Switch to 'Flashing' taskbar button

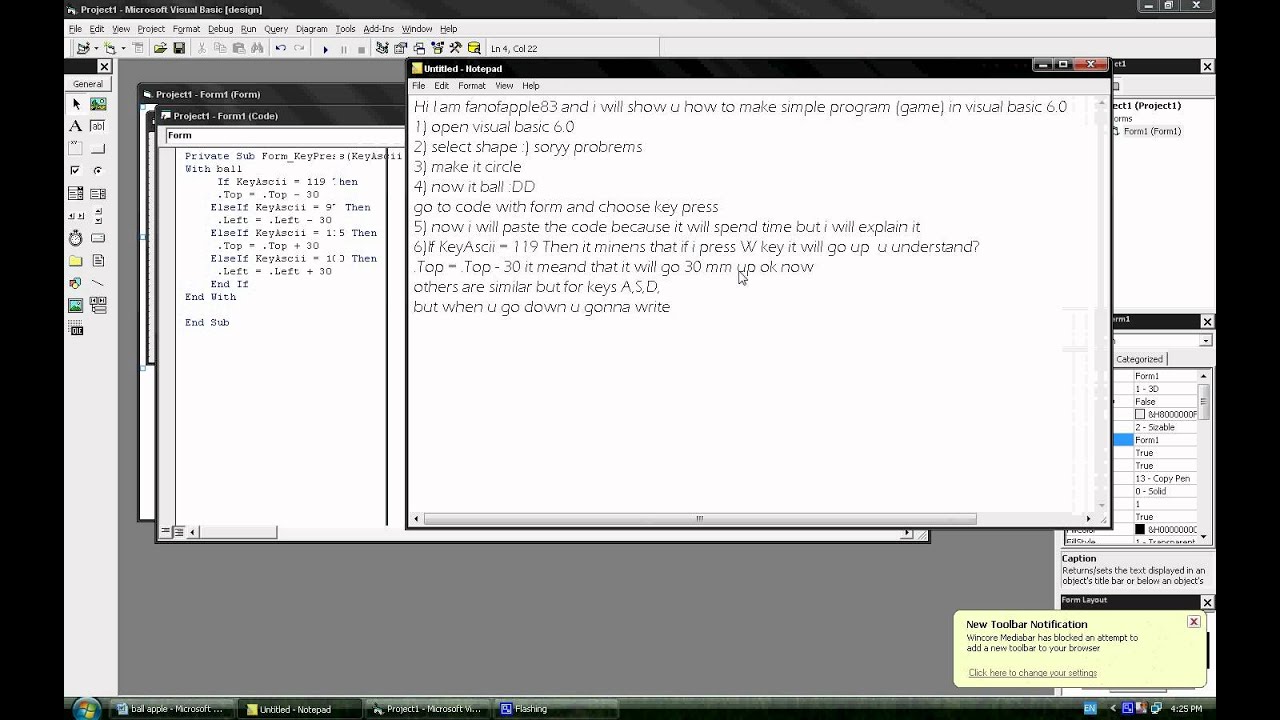point(556,709)
